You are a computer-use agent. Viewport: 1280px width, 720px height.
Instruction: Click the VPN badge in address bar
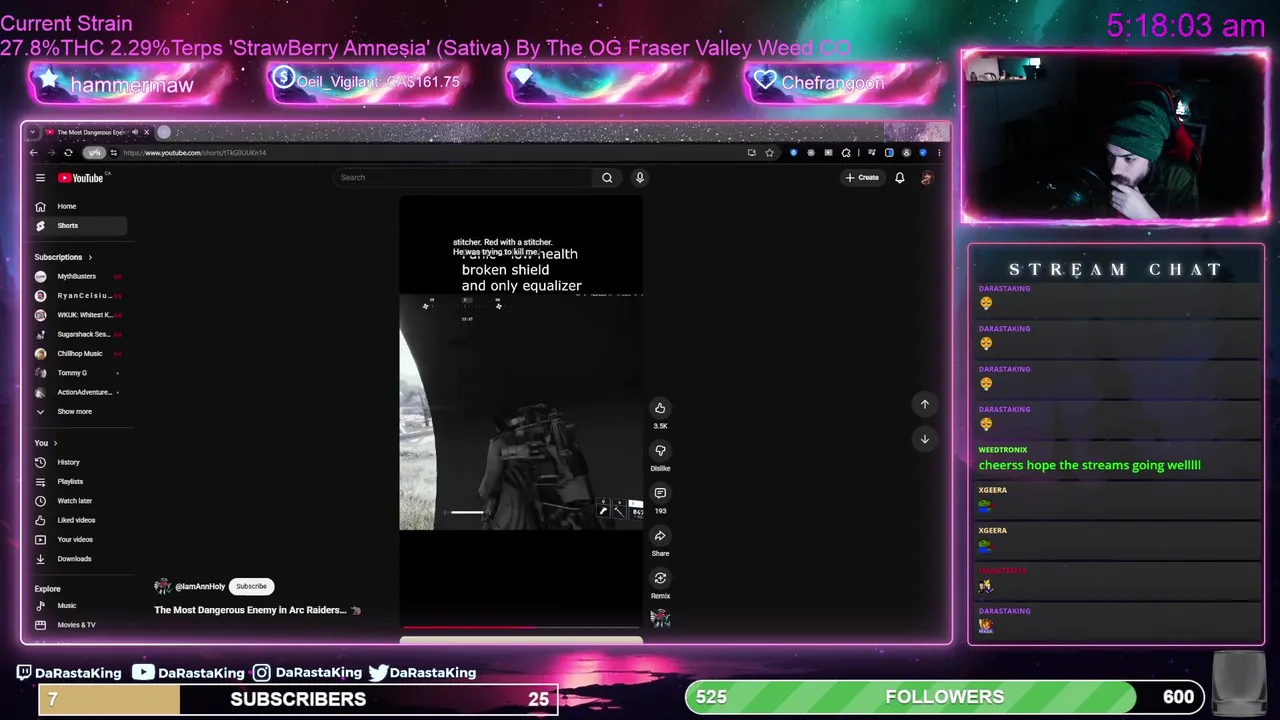(x=94, y=153)
